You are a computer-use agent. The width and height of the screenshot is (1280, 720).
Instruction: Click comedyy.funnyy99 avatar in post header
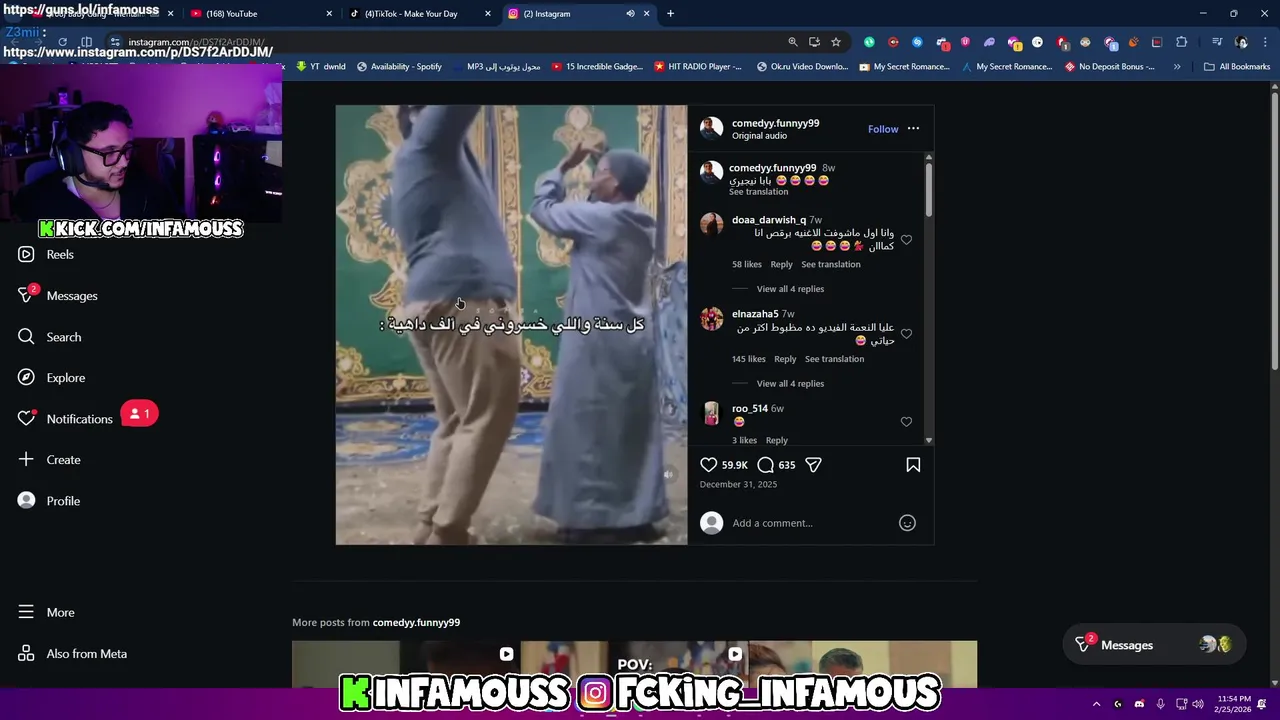pyautogui.click(x=711, y=128)
